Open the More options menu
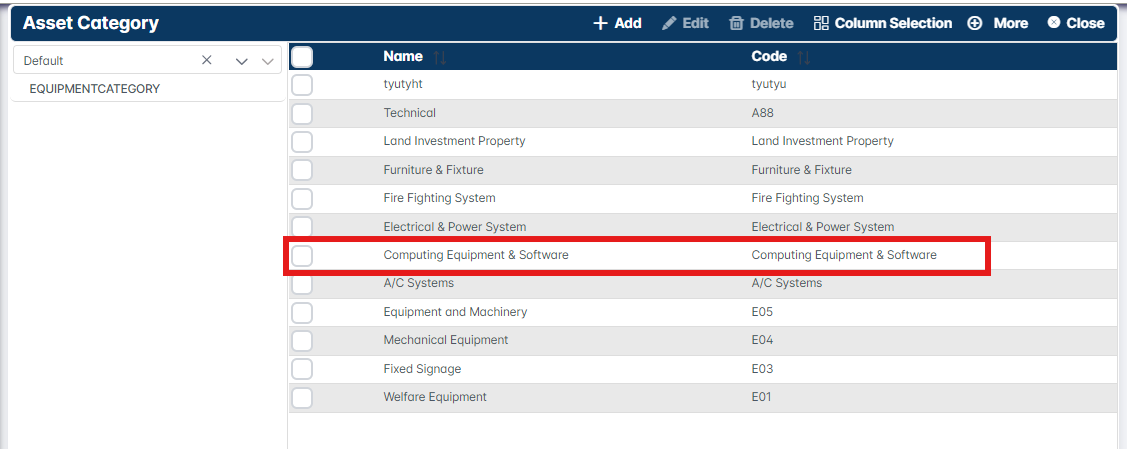 (x=998, y=24)
